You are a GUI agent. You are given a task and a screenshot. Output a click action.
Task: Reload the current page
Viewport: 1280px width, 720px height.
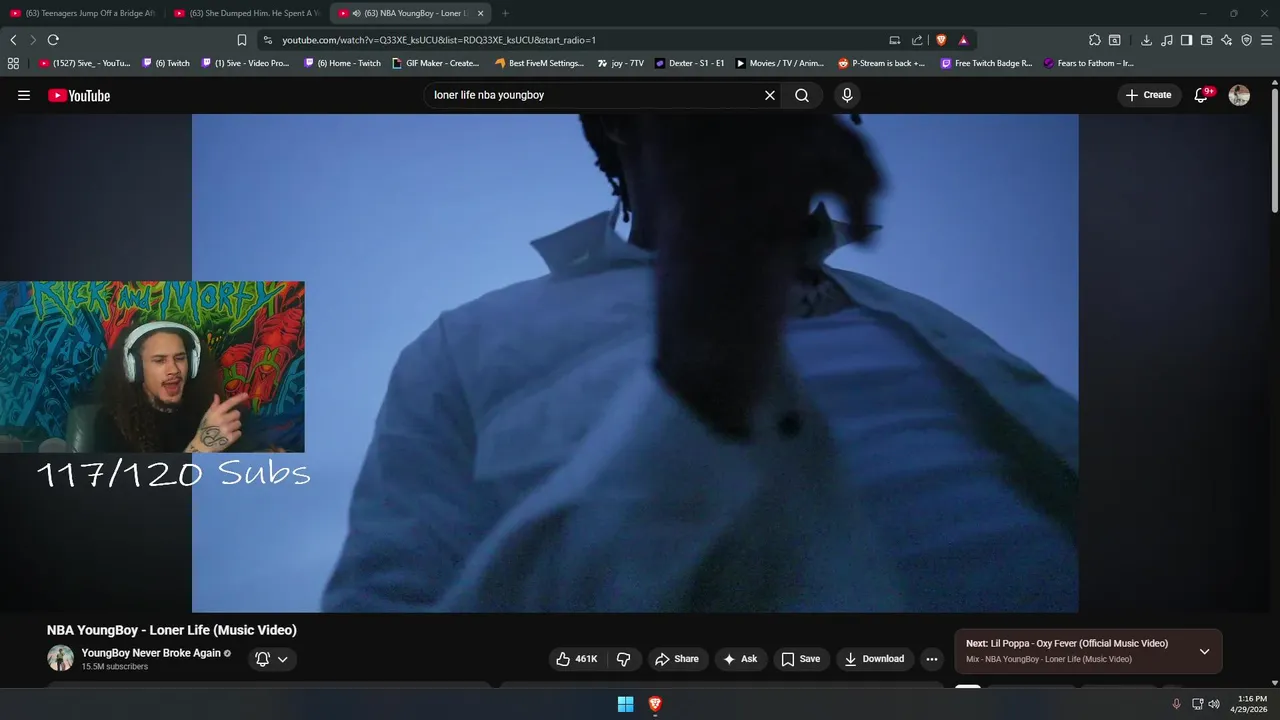click(x=53, y=40)
